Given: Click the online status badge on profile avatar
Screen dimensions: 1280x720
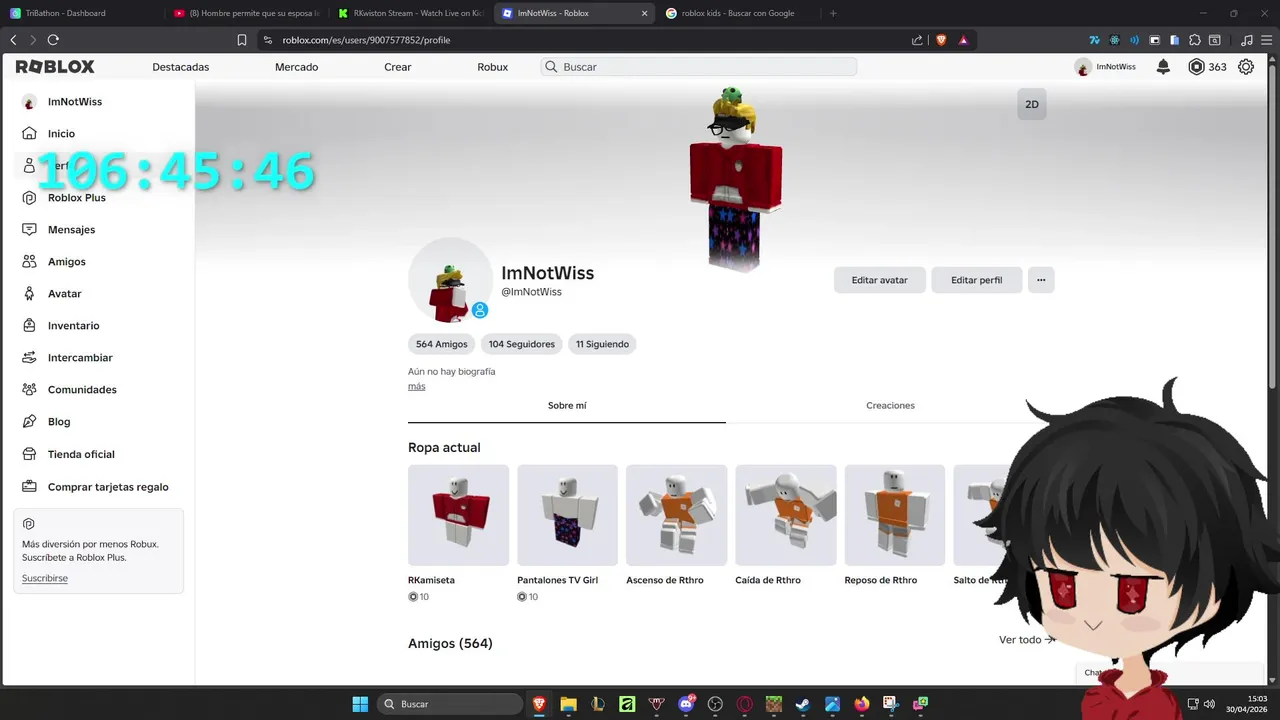Looking at the screenshot, I should click(480, 310).
